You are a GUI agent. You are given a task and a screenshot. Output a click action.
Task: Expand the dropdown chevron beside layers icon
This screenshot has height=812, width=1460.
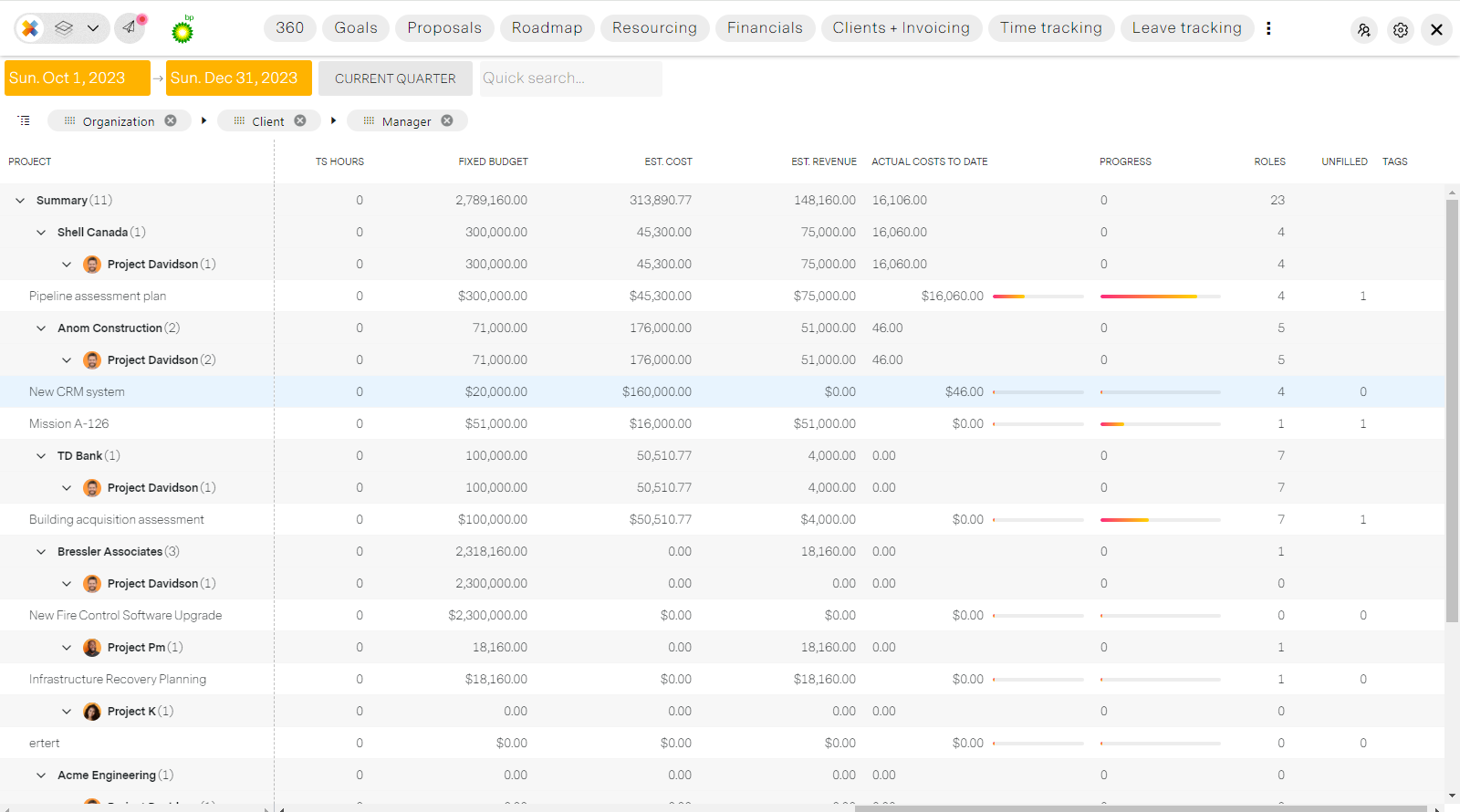coord(93,28)
